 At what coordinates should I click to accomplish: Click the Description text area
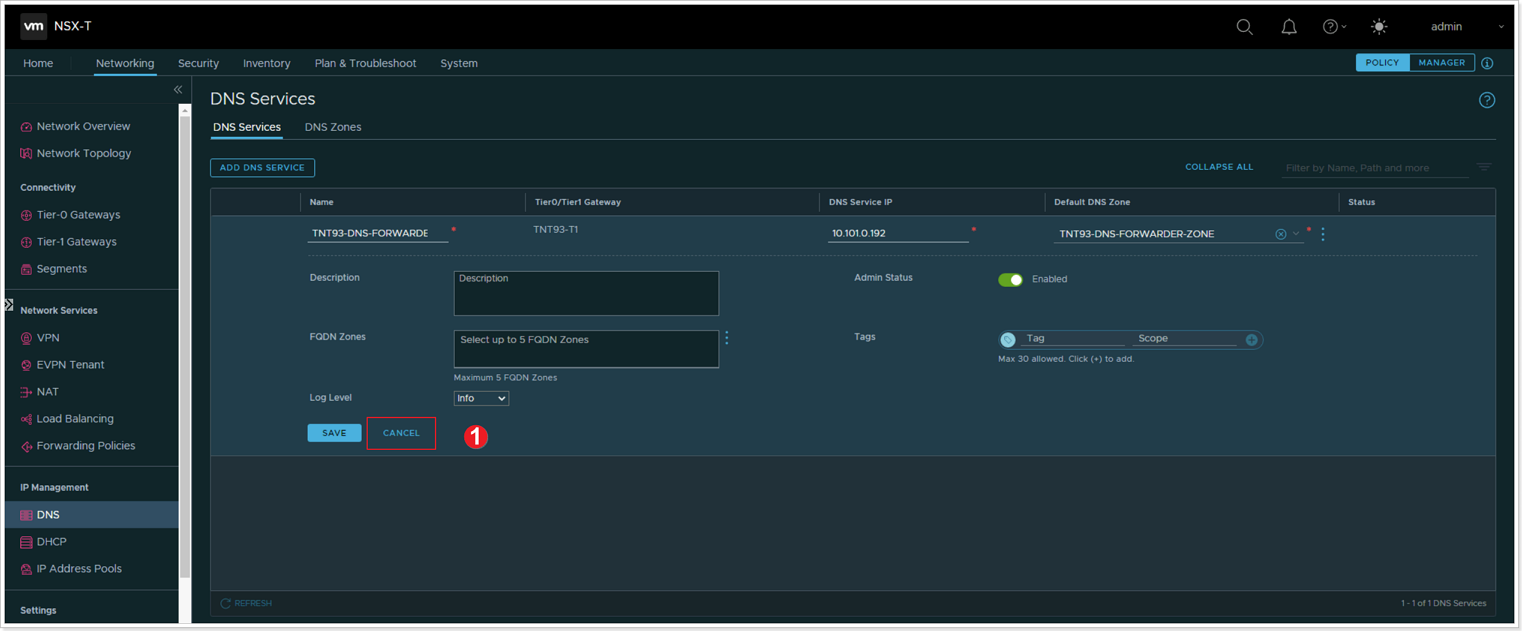(586, 294)
